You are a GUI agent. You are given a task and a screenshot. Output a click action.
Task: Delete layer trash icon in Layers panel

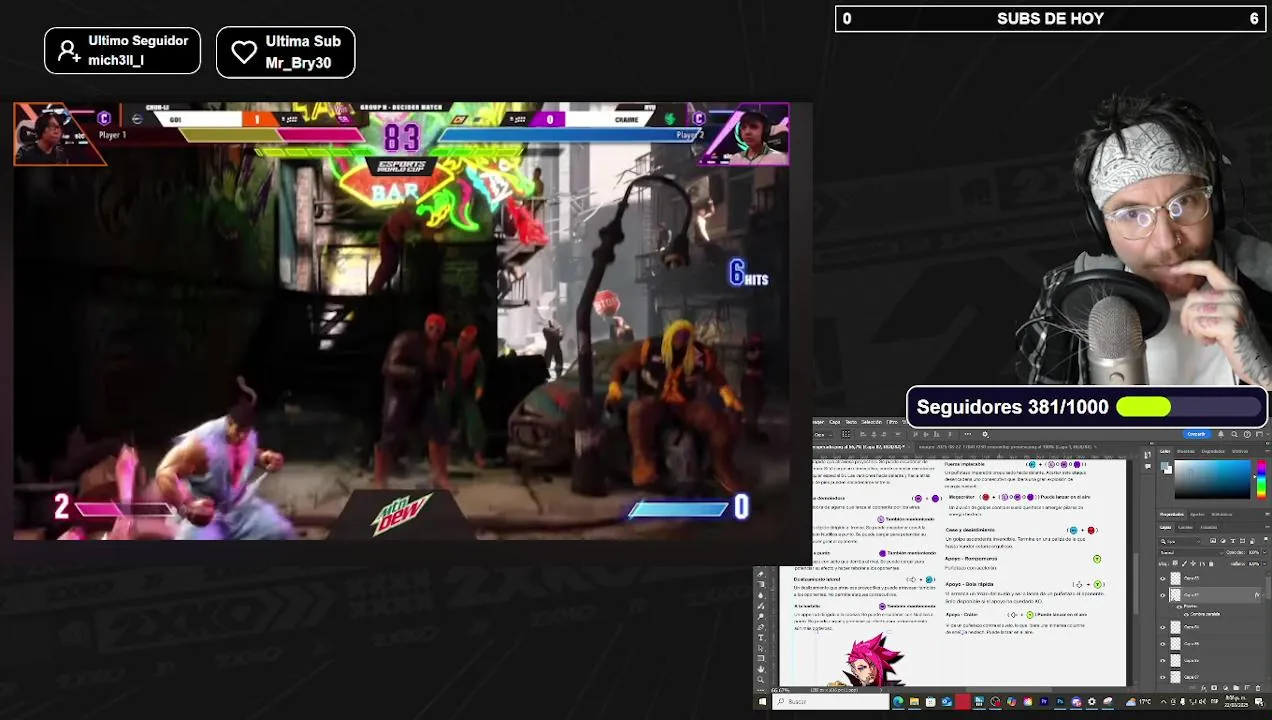click(x=1258, y=688)
